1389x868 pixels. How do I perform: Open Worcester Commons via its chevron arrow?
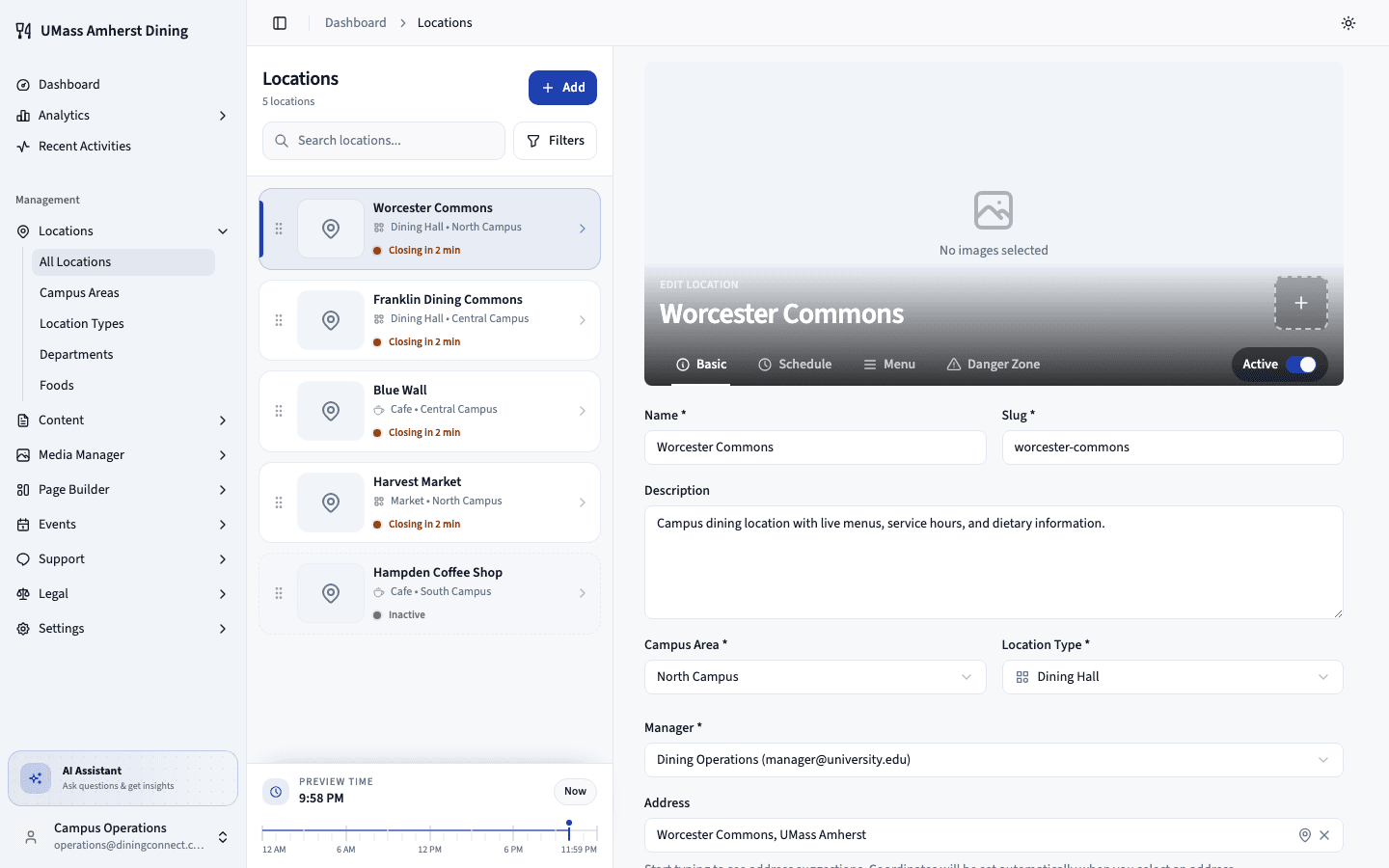tap(583, 229)
